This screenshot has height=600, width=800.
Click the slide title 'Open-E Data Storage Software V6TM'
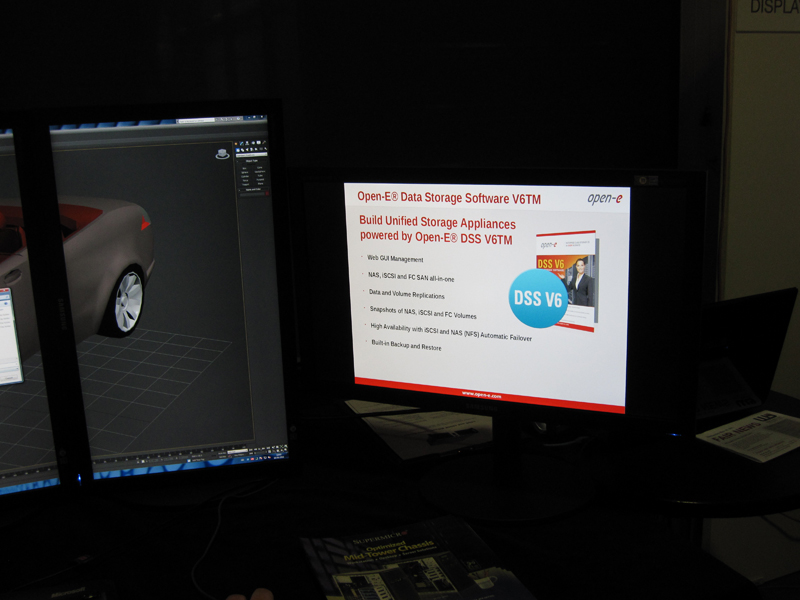pos(449,197)
